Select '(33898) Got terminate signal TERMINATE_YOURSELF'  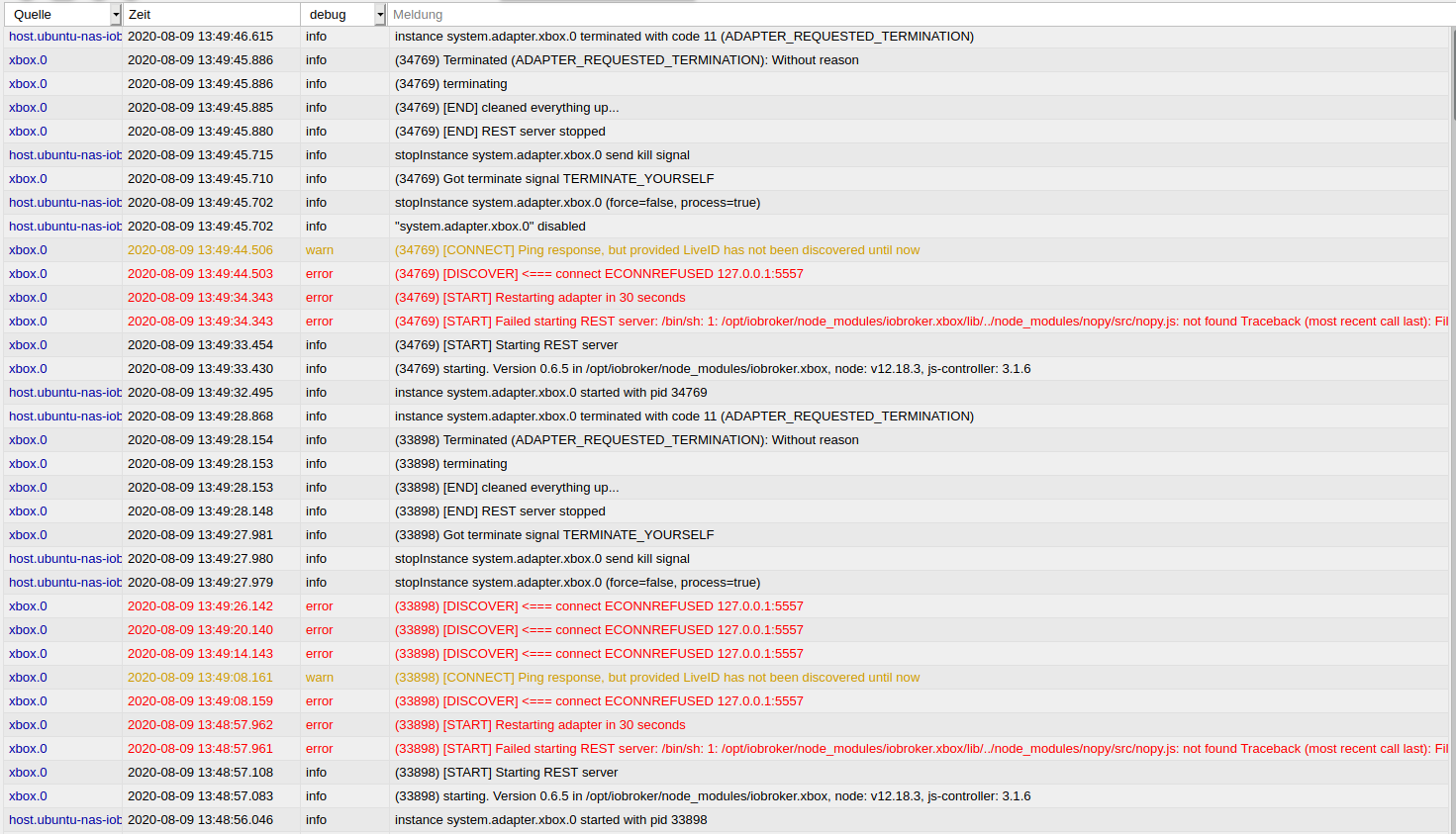click(554, 535)
